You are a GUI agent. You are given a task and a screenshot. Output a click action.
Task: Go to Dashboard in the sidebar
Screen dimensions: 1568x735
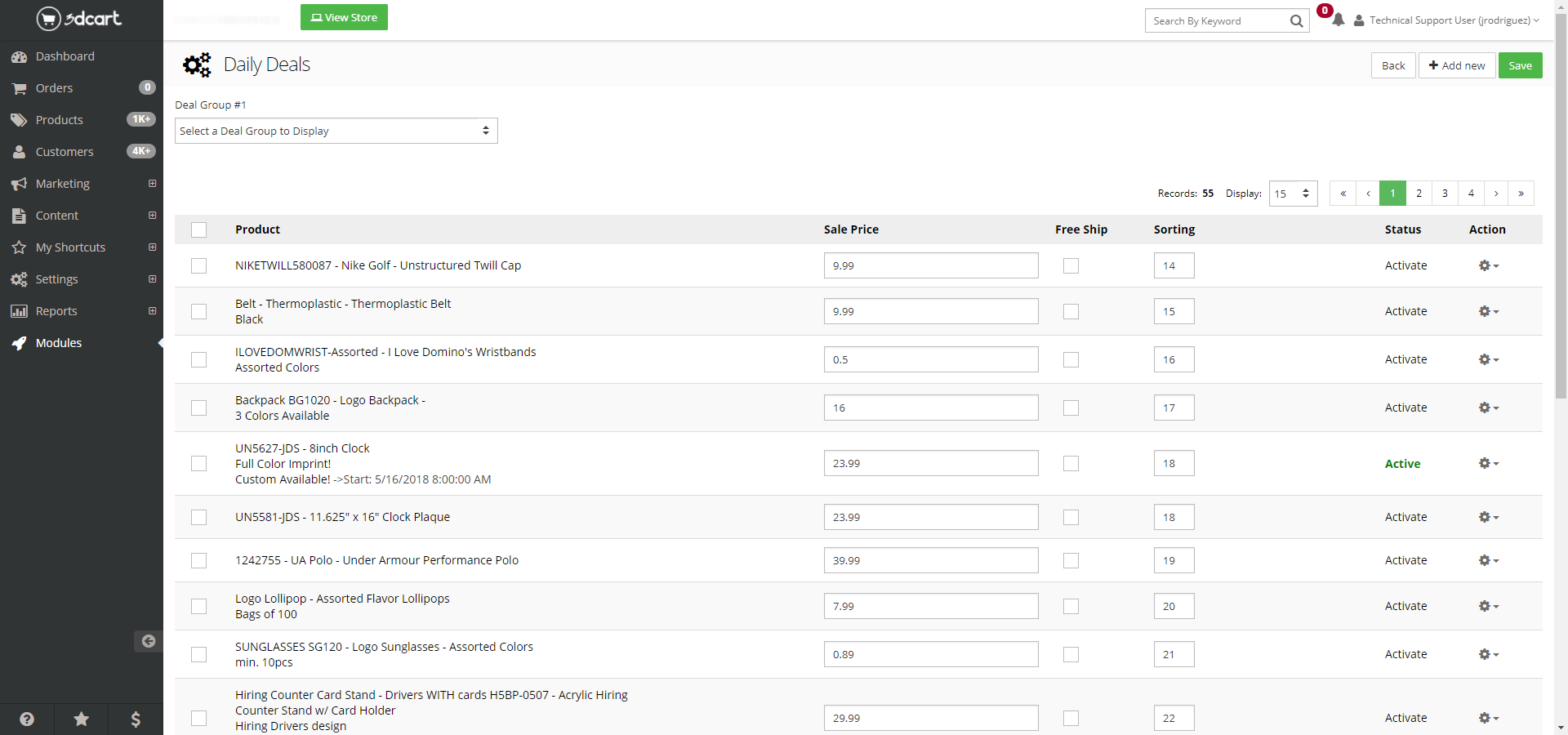pos(65,56)
